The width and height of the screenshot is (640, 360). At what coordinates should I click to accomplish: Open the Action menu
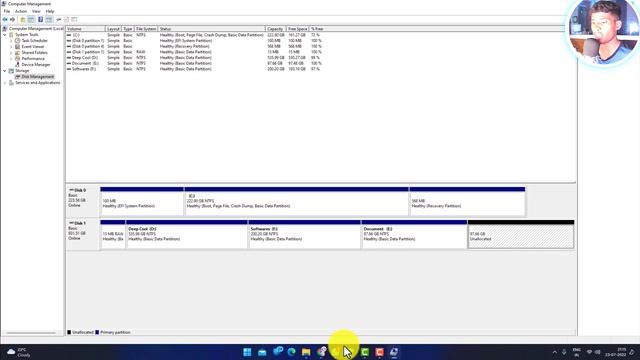[x=21, y=11]
